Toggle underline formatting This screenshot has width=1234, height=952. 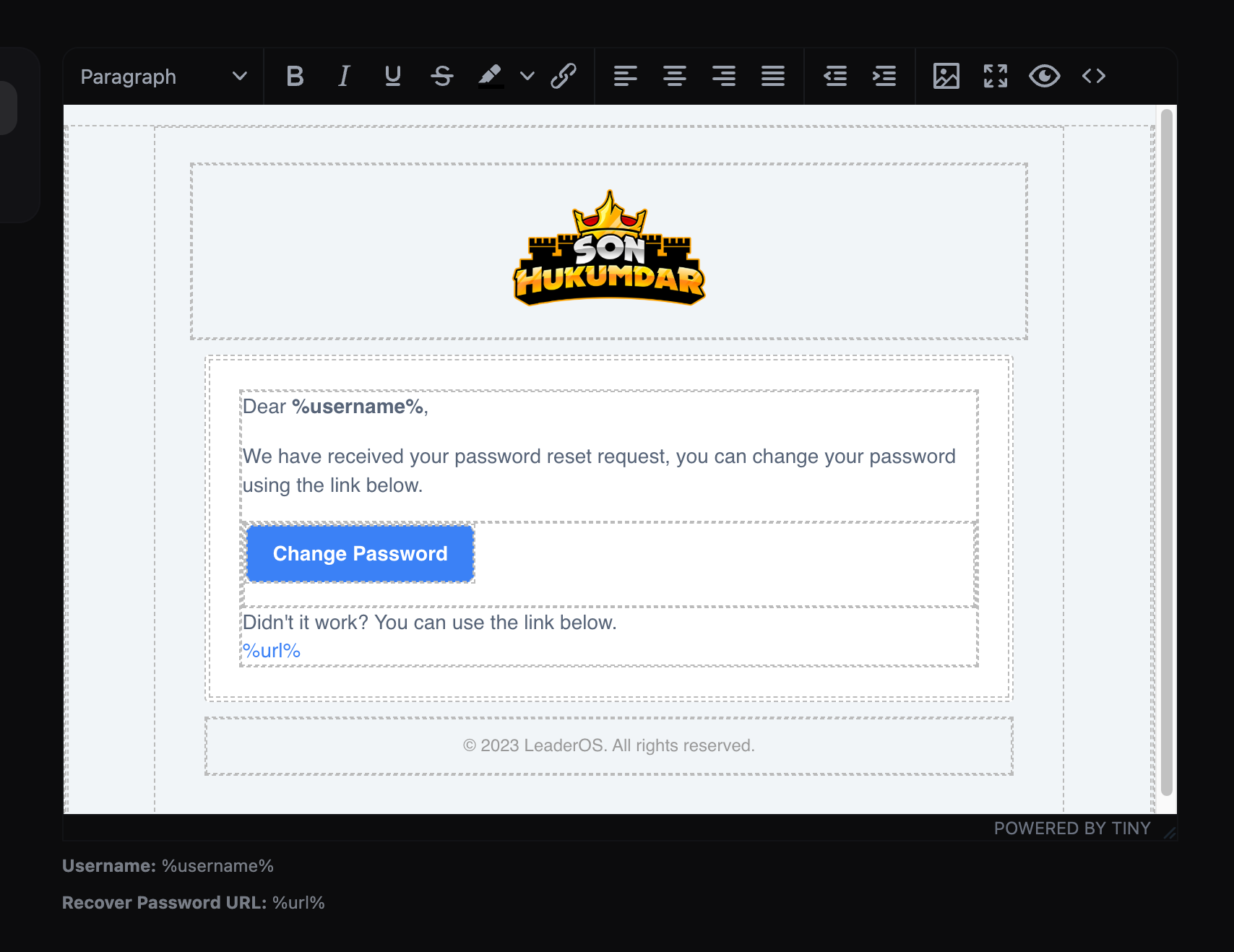coord(393,76)
